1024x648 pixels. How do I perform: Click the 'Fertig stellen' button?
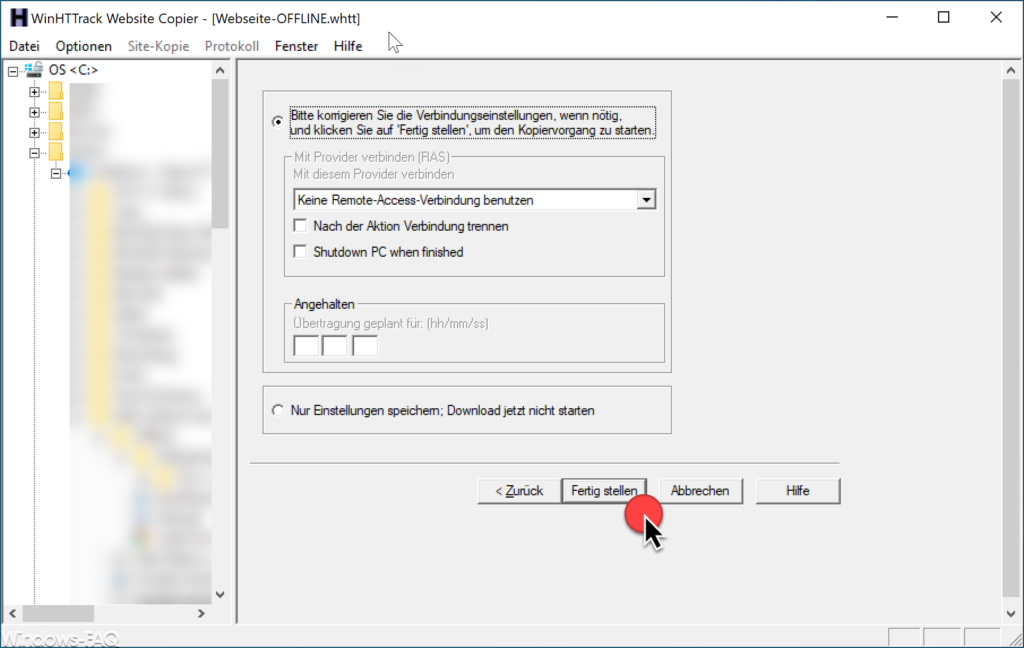click(604, 491)
